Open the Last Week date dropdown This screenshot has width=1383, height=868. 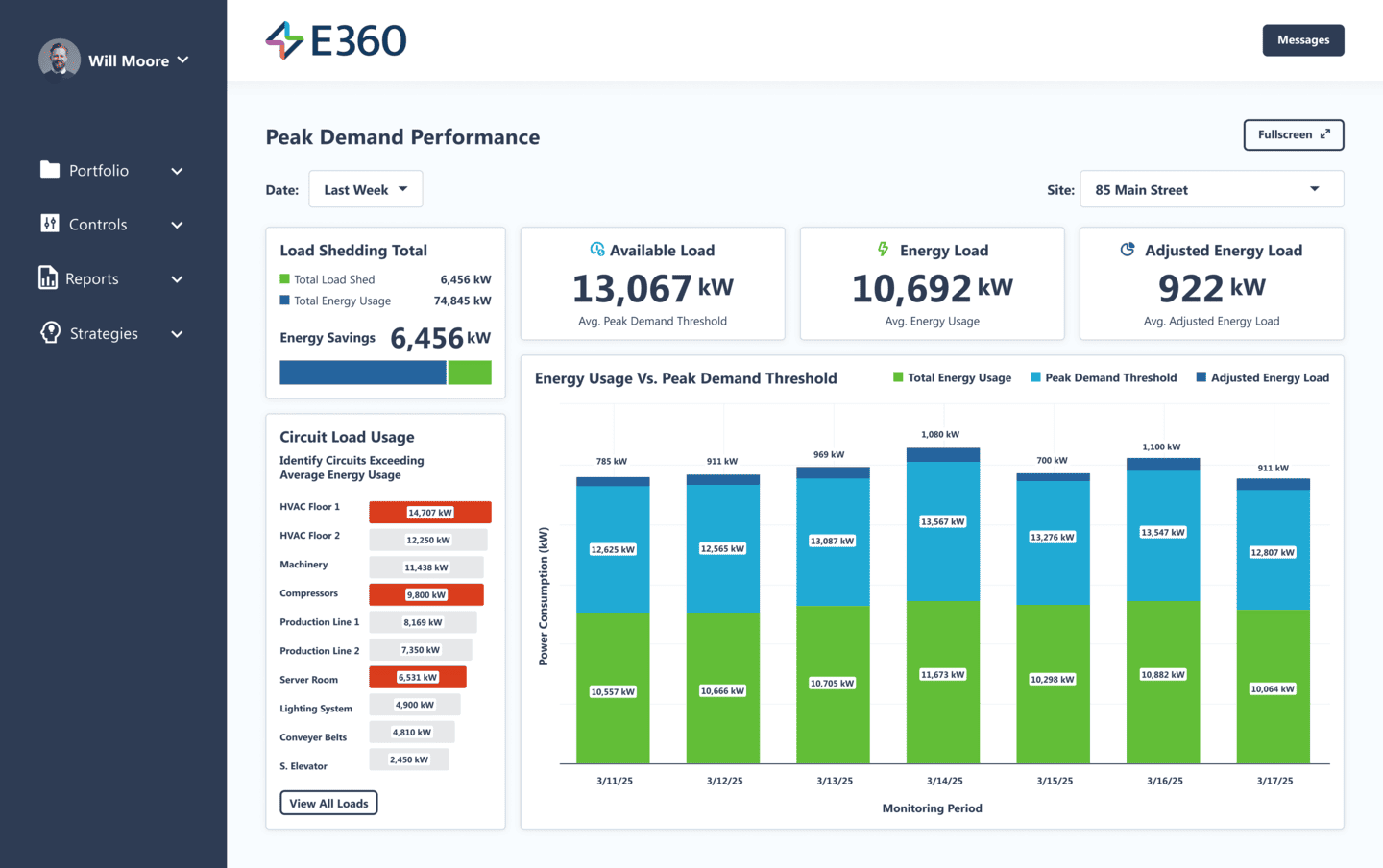click(x=365, y=188)
